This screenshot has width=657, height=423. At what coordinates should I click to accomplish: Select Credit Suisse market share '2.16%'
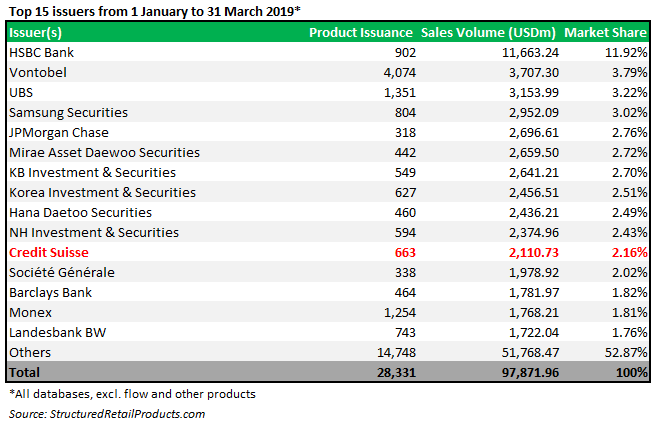pyautogui.click(x=629, y=253)
